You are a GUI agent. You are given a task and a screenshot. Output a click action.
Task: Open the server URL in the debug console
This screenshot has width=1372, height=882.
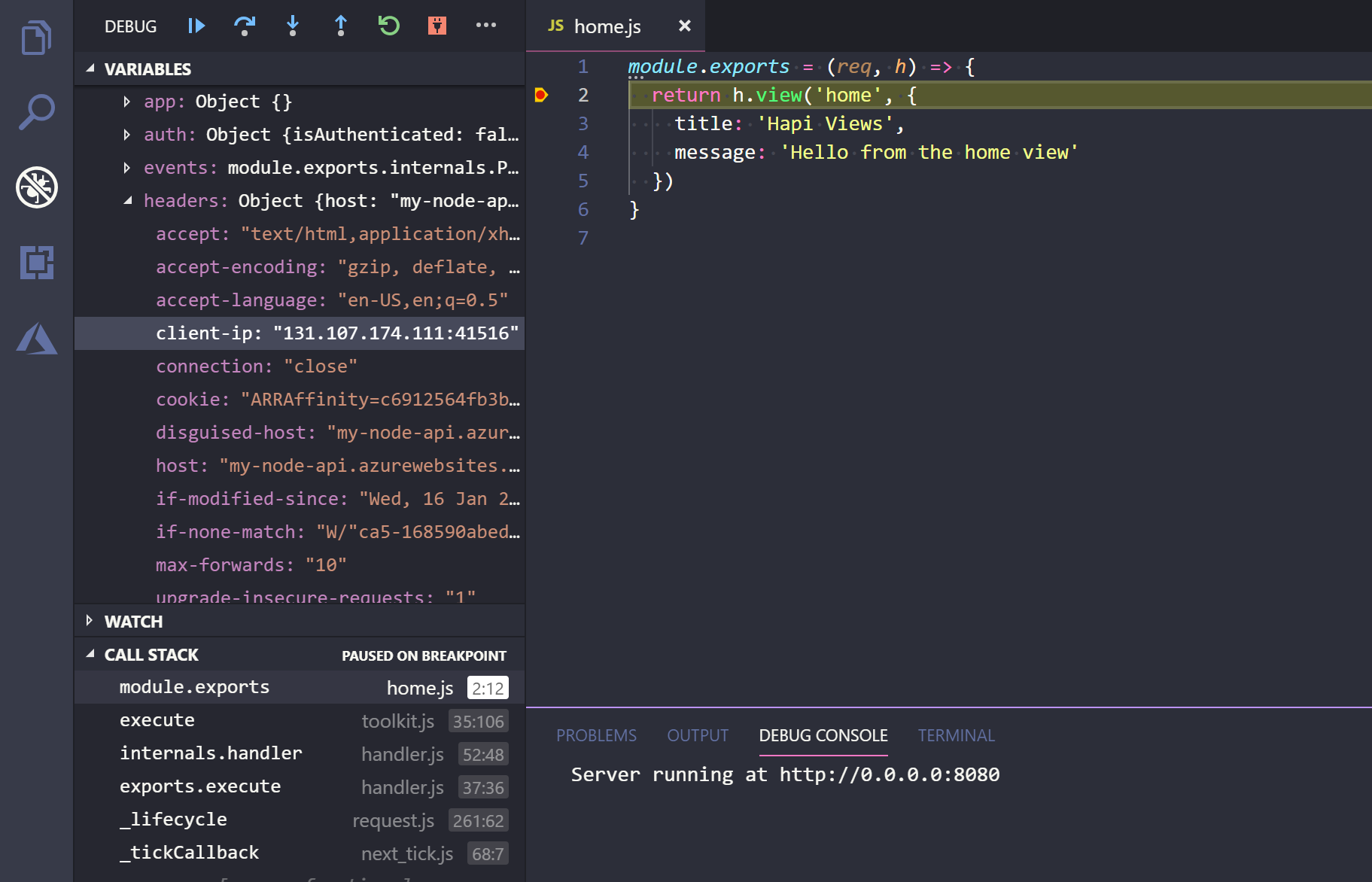pyautogui.click(x=888, y=774)
